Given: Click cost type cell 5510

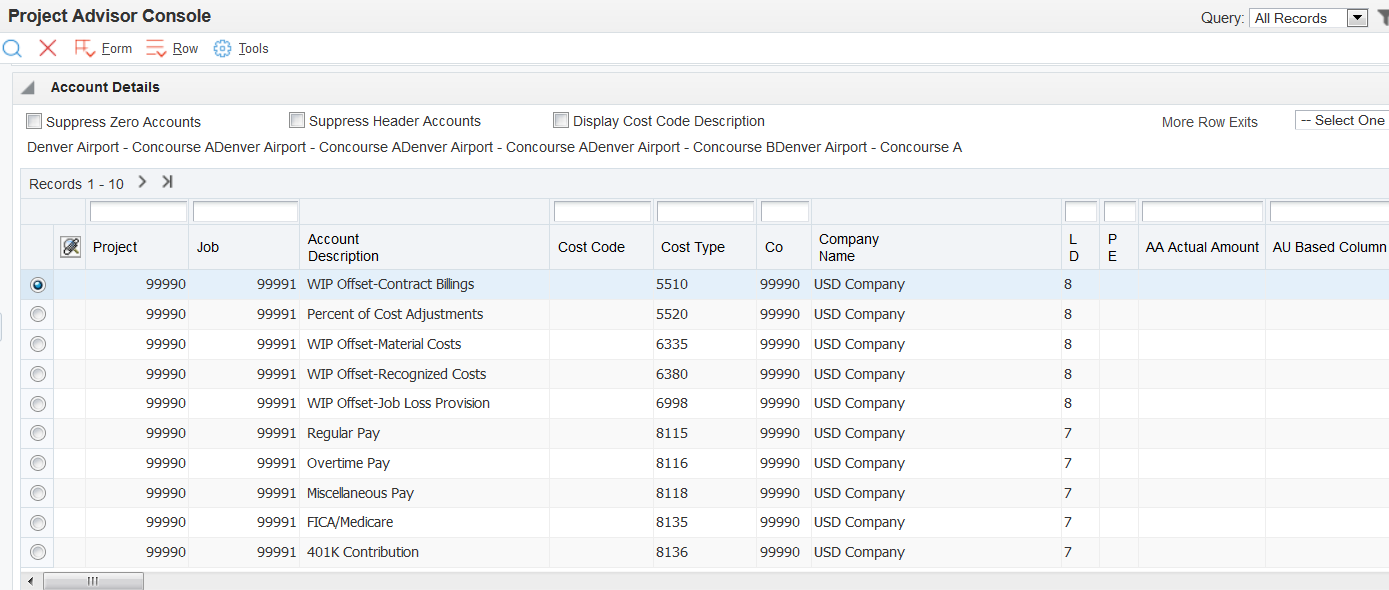Looking at the screenshot, I should click(704, 284).
